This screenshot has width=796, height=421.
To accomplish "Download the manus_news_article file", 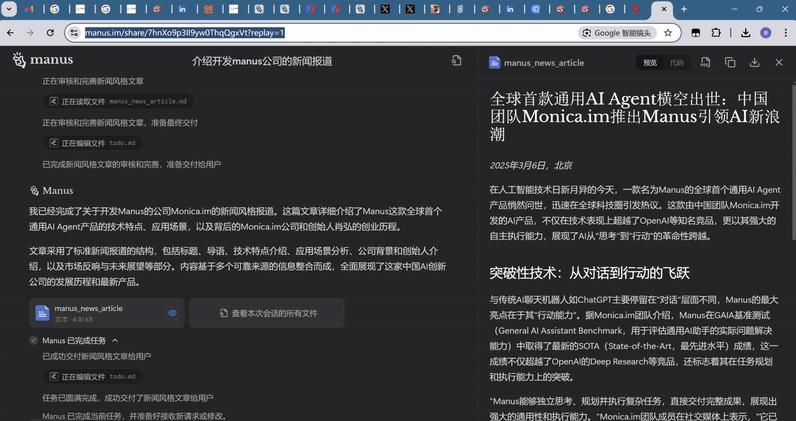I will click(x=754, y=62).
